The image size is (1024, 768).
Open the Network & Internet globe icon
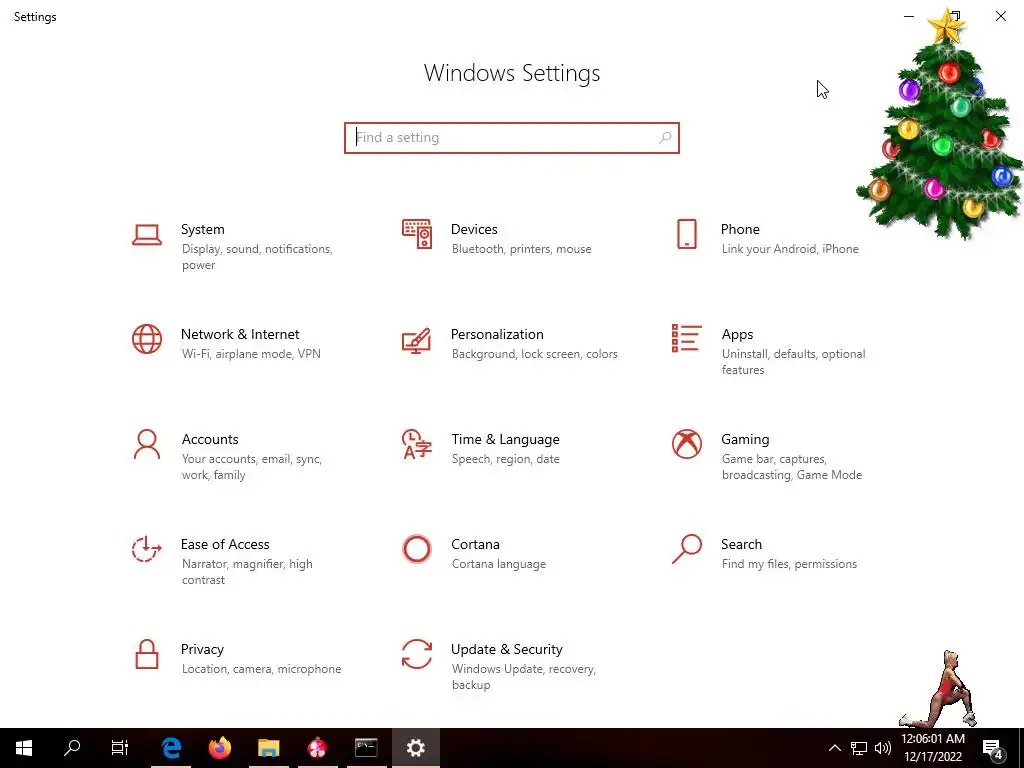coord(147,340)
